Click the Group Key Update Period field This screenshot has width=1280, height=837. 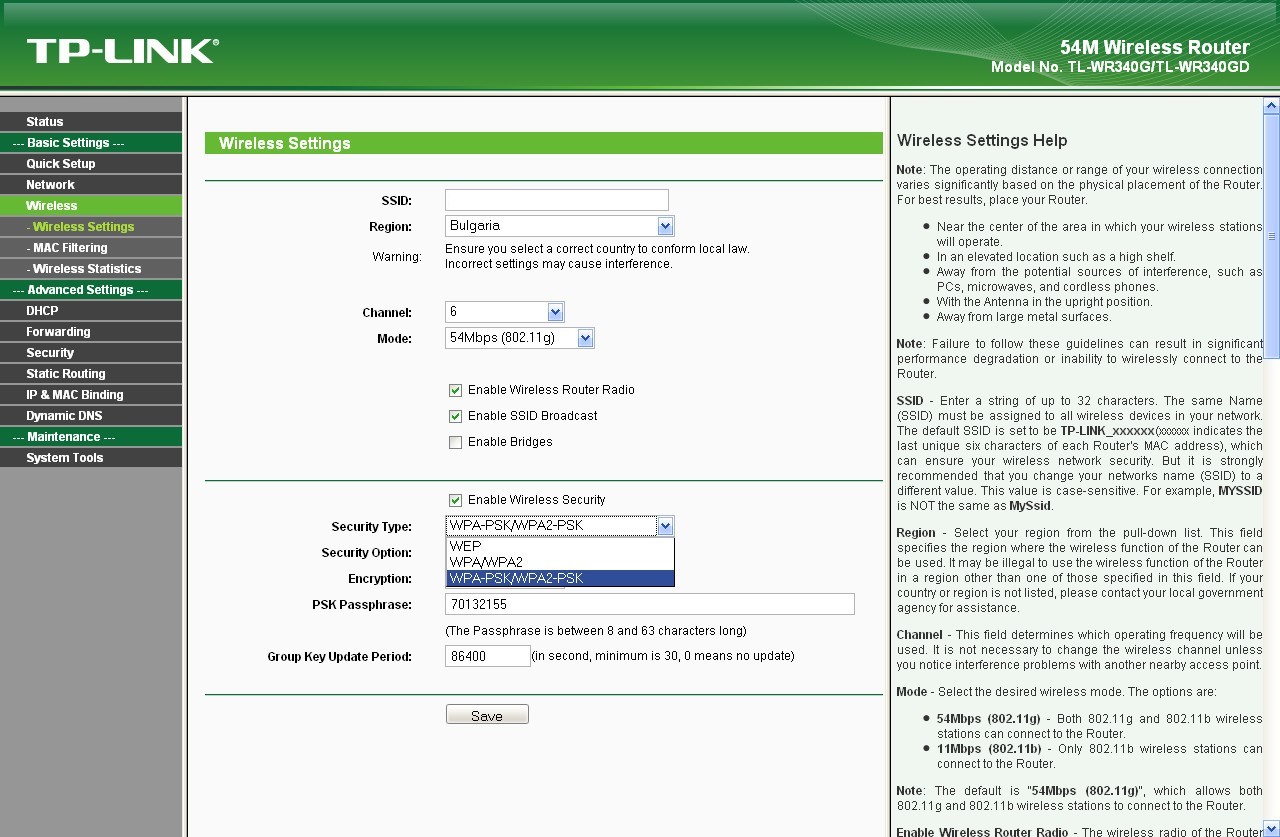488,656
